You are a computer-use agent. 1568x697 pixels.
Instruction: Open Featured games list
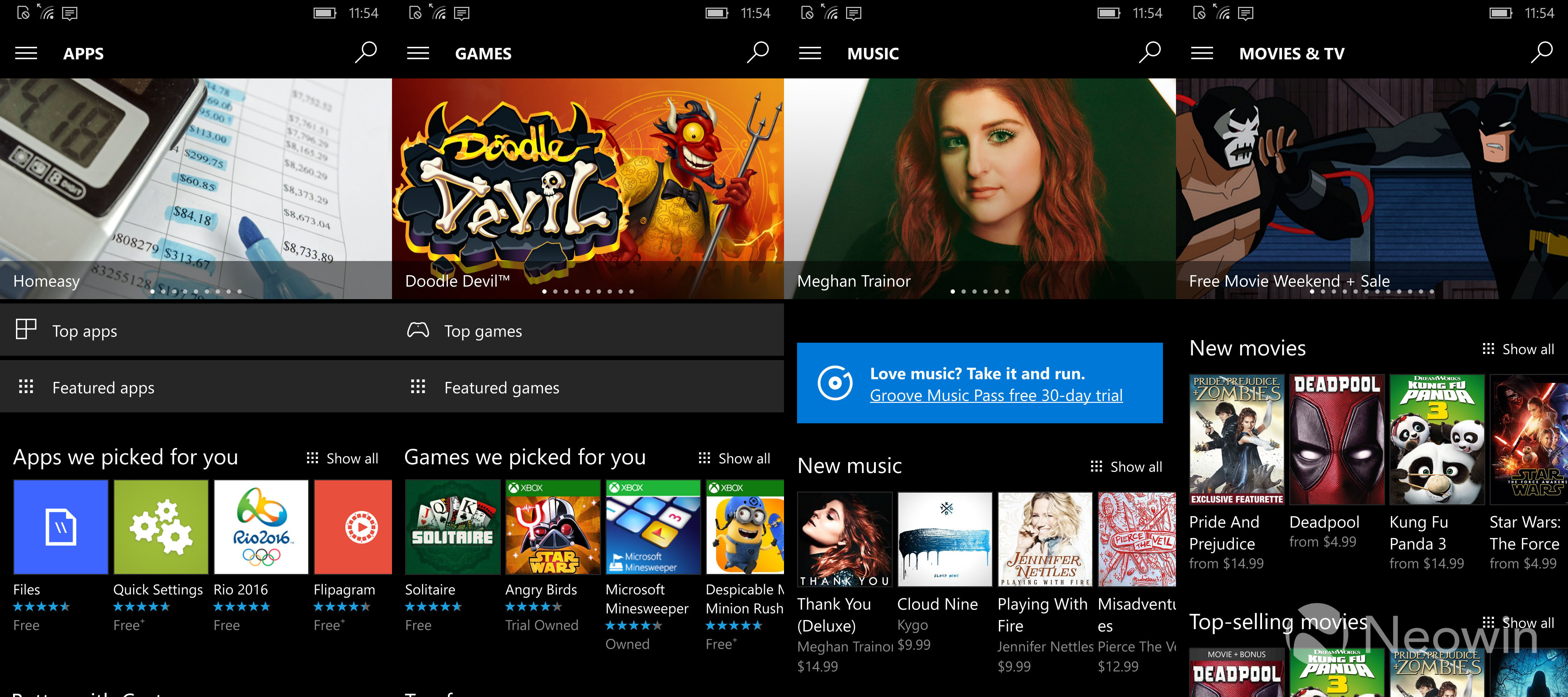[588, 387]
